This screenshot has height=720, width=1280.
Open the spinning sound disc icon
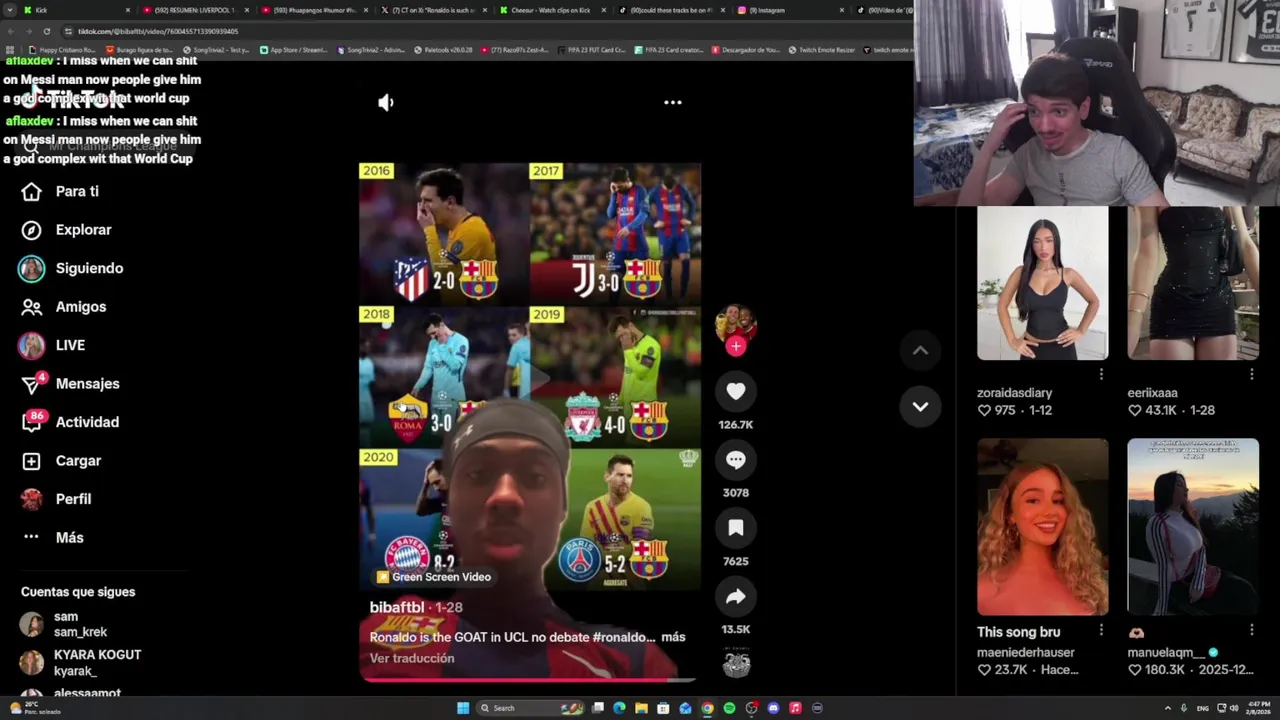click(x=736, y=664)
